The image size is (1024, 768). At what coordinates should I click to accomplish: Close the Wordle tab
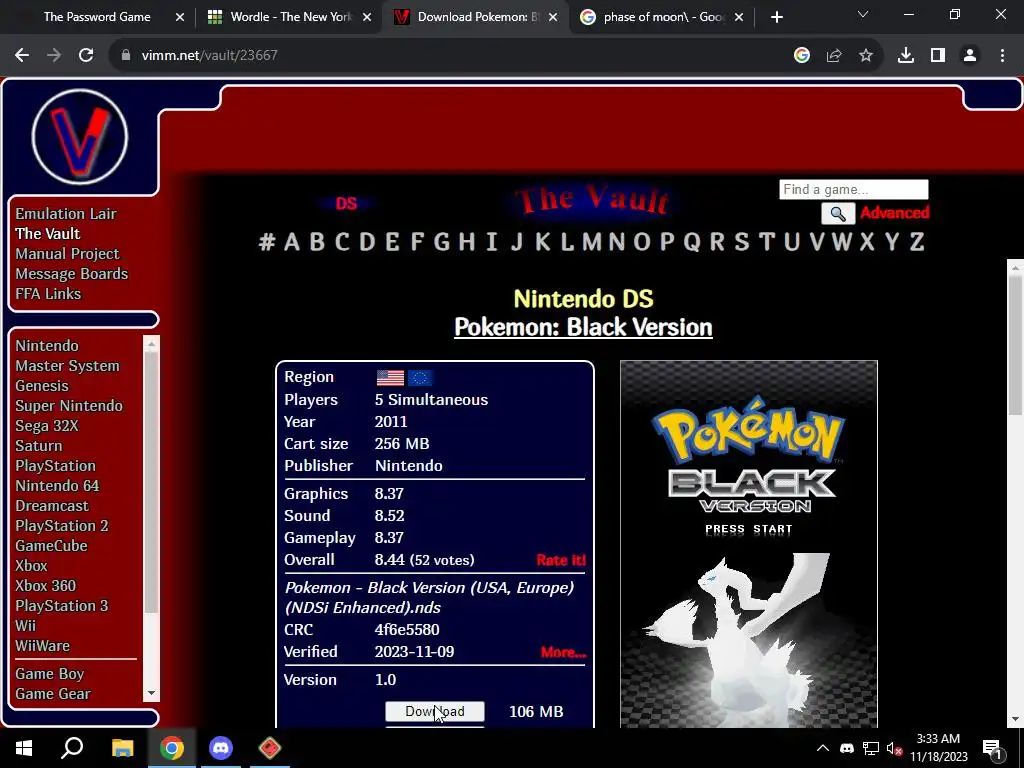point(367,17)
